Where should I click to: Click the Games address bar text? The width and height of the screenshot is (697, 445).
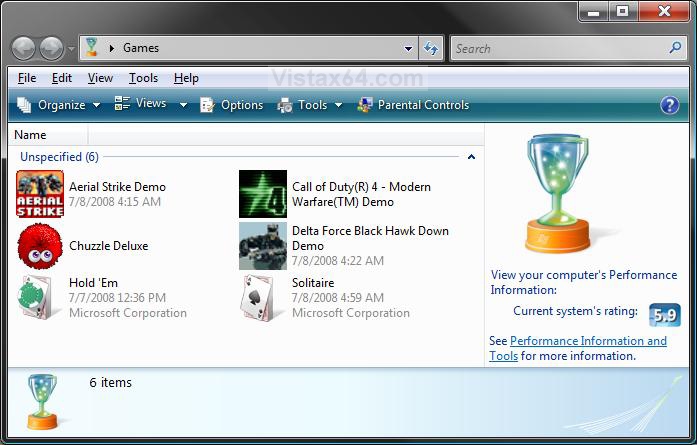tap(141, 48)
